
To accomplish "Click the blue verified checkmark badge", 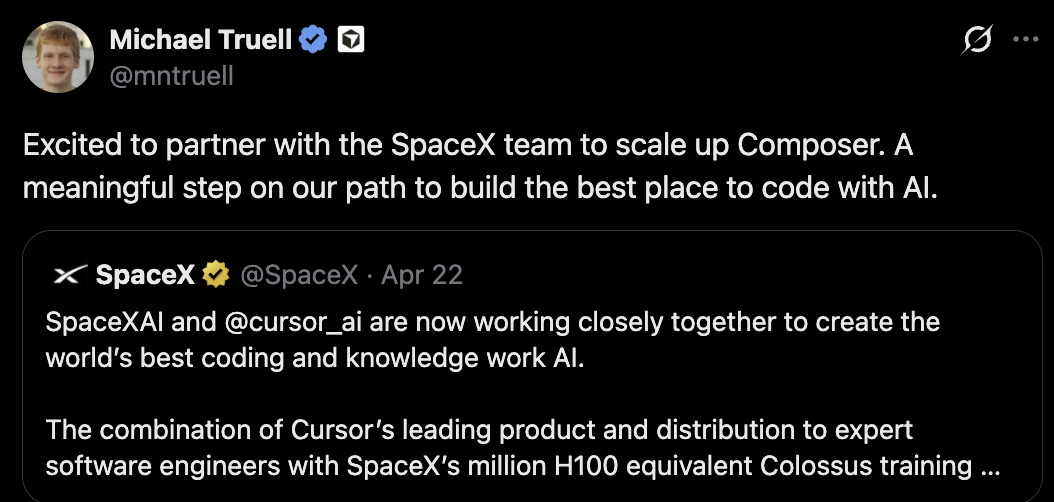I will pos(315,40).
